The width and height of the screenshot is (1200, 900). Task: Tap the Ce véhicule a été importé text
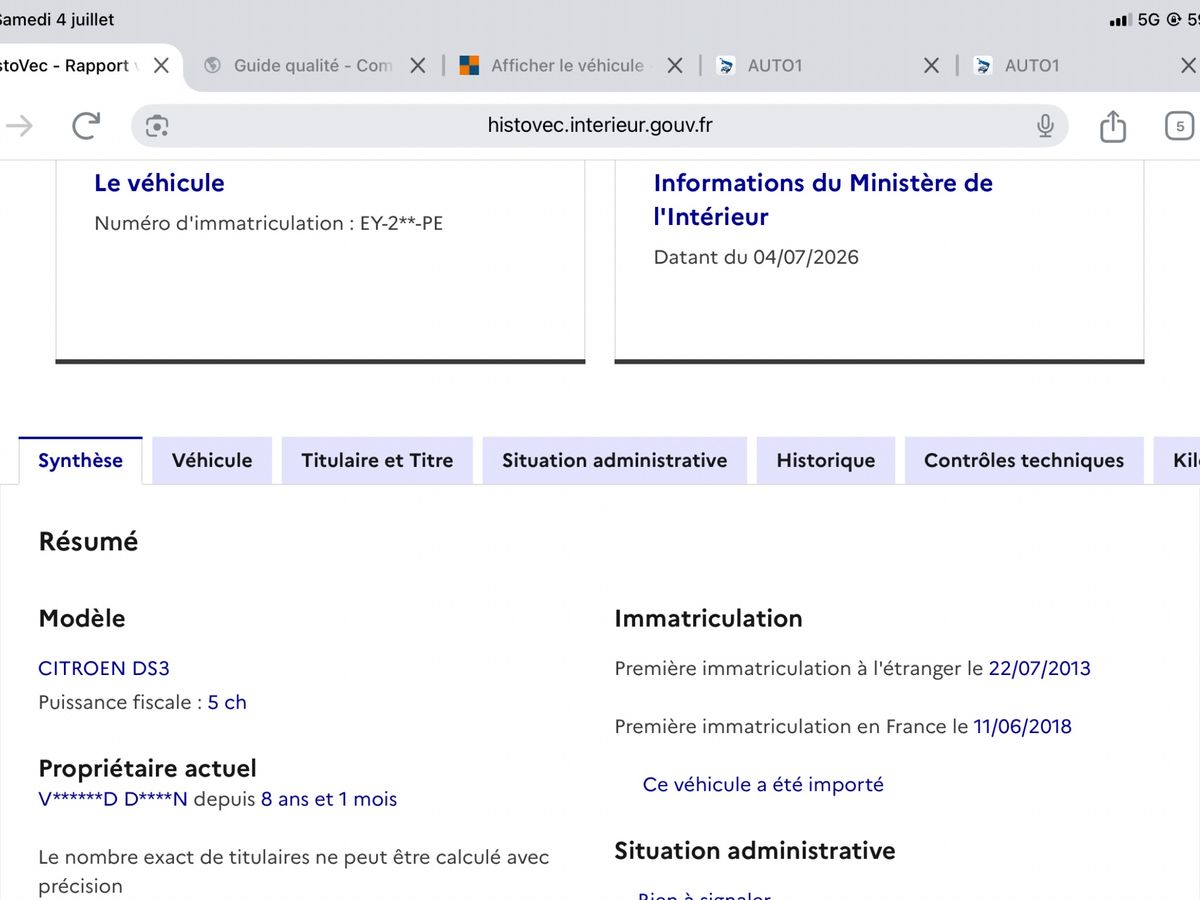tap(763, 785)
